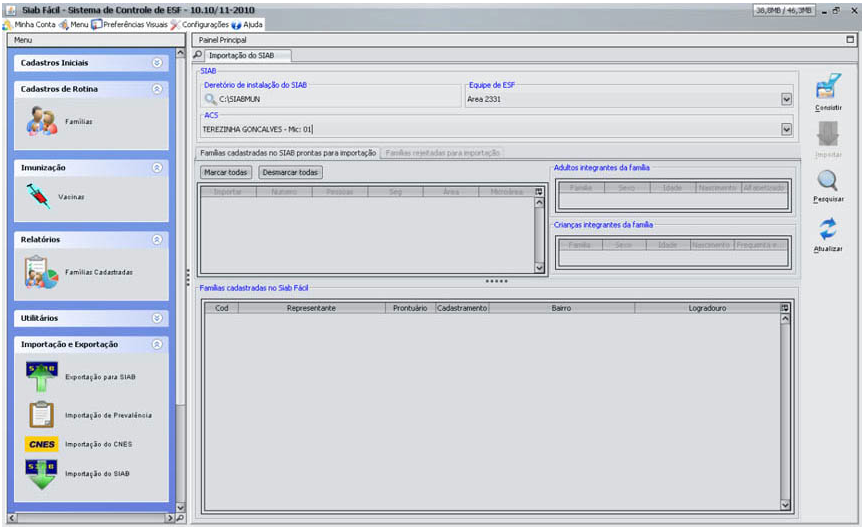Select Famílias rejeitadas para importação tab
The height and width of the screenshot is (530, 864).
click(x=442, y=153)
